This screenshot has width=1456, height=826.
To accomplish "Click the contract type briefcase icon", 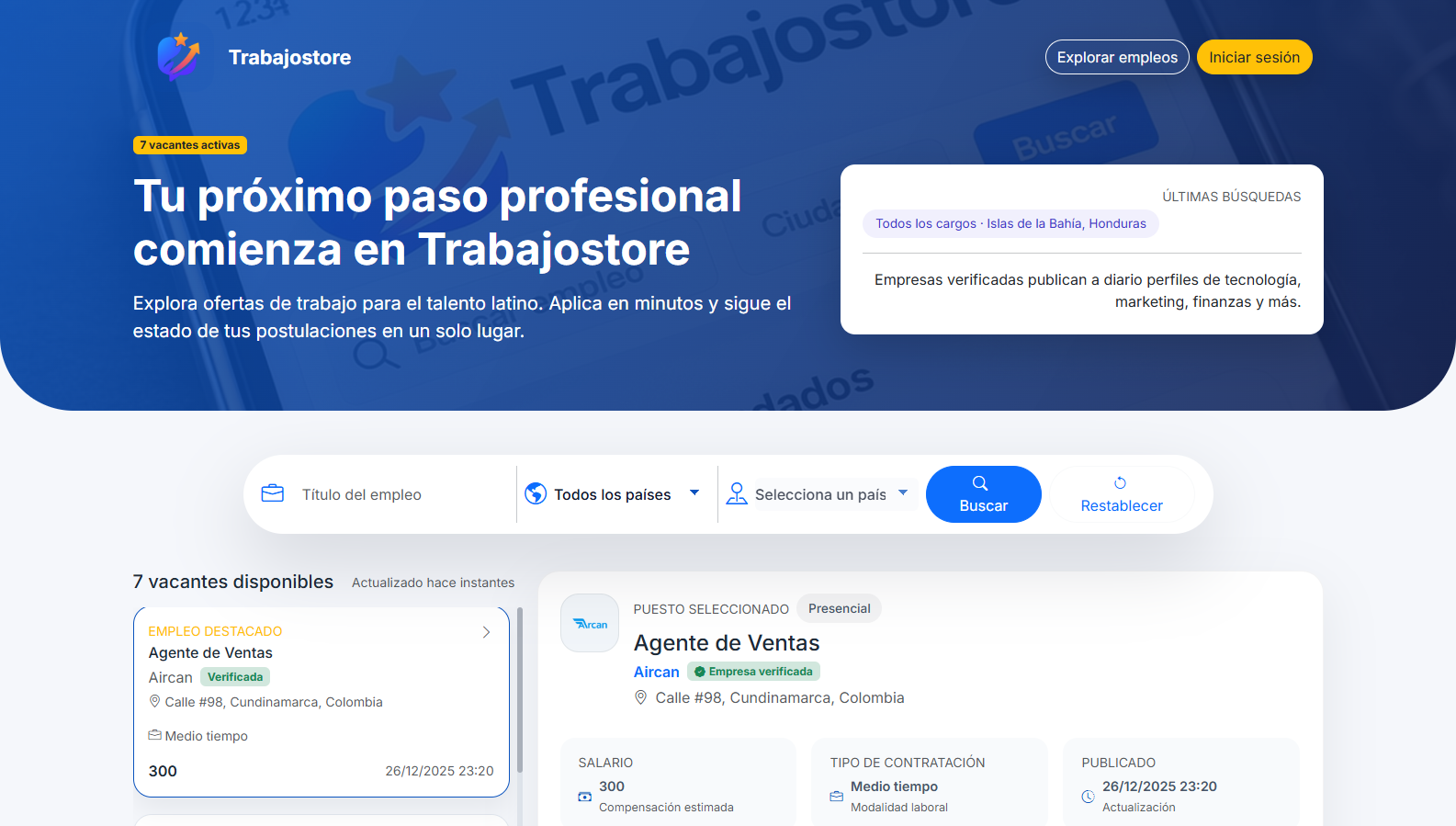I will pyautogui.click(x=837, y=797).
